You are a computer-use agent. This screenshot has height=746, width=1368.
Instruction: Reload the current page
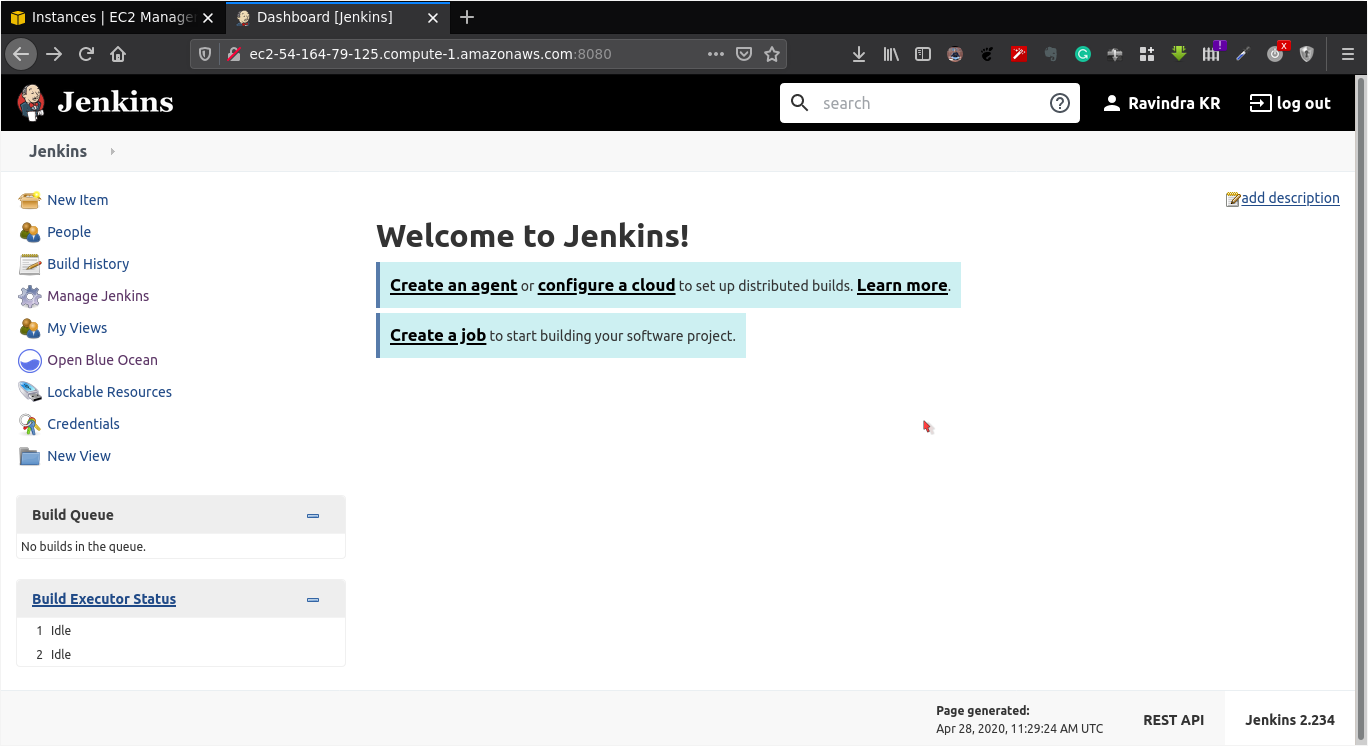point(86,54)
